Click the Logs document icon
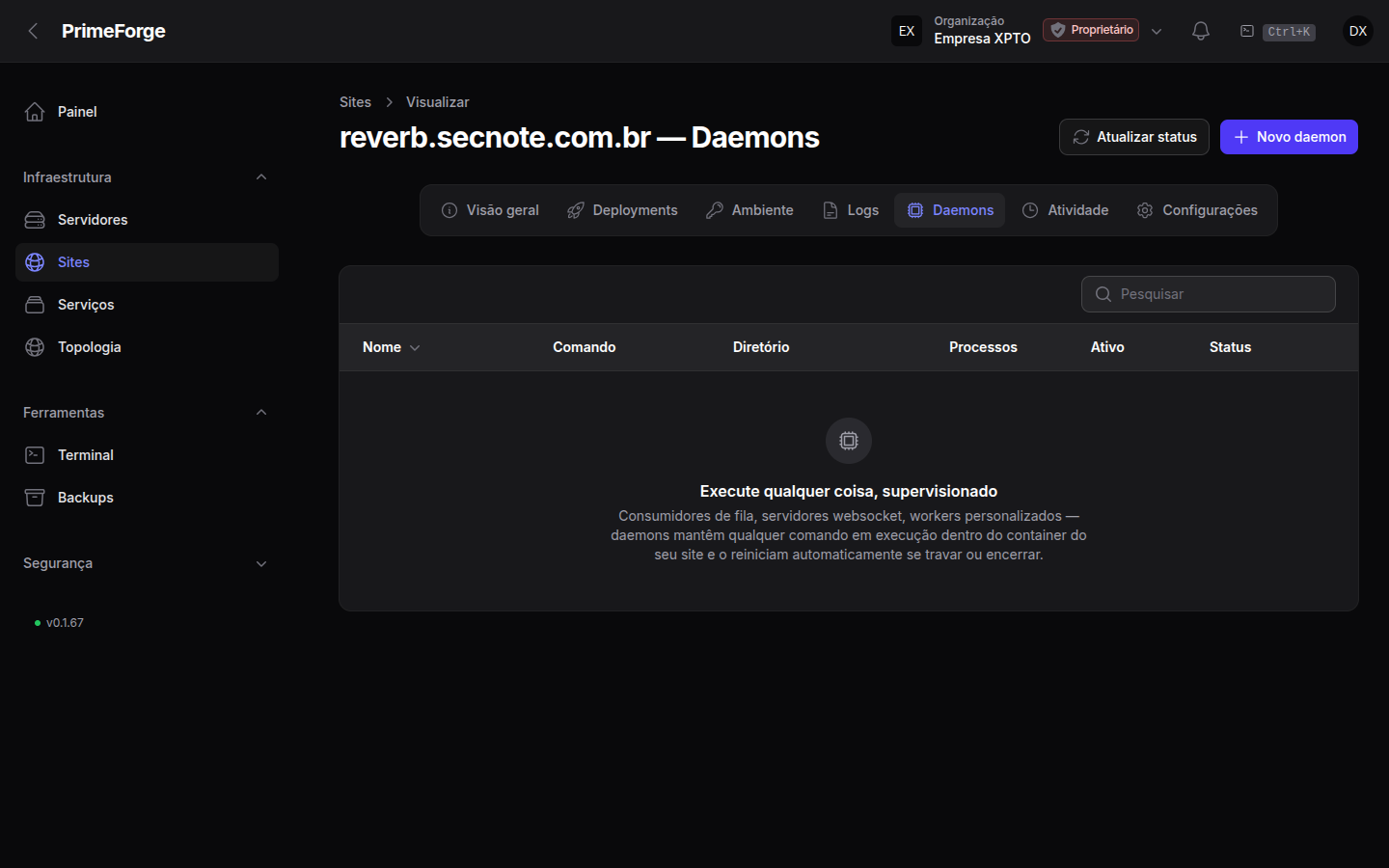The image size is (1389, 868). (x=831, y=210)
